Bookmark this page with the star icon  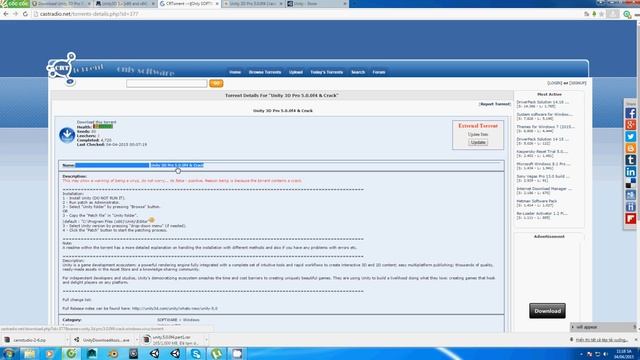(x=601, y=14)
